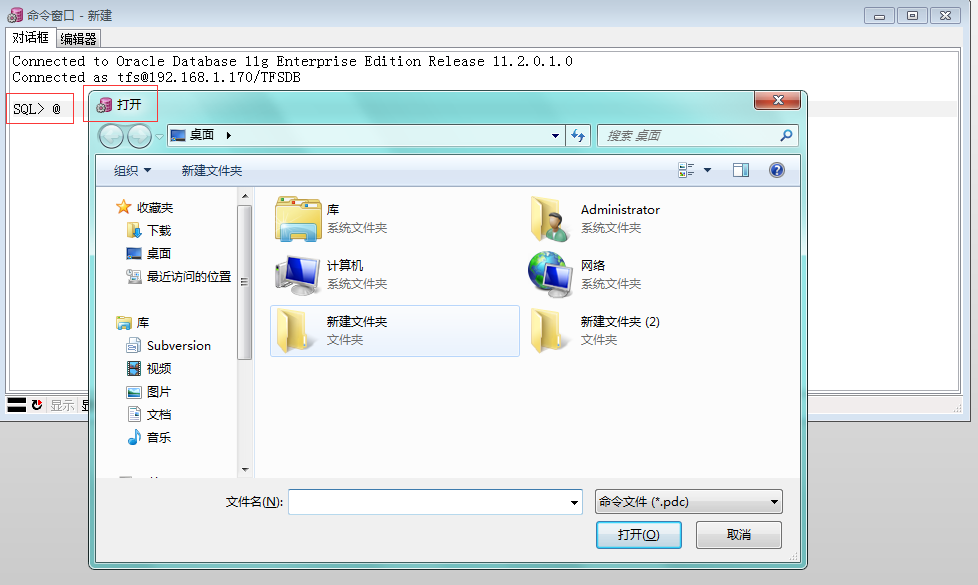Open the 组织 menu

132,170
